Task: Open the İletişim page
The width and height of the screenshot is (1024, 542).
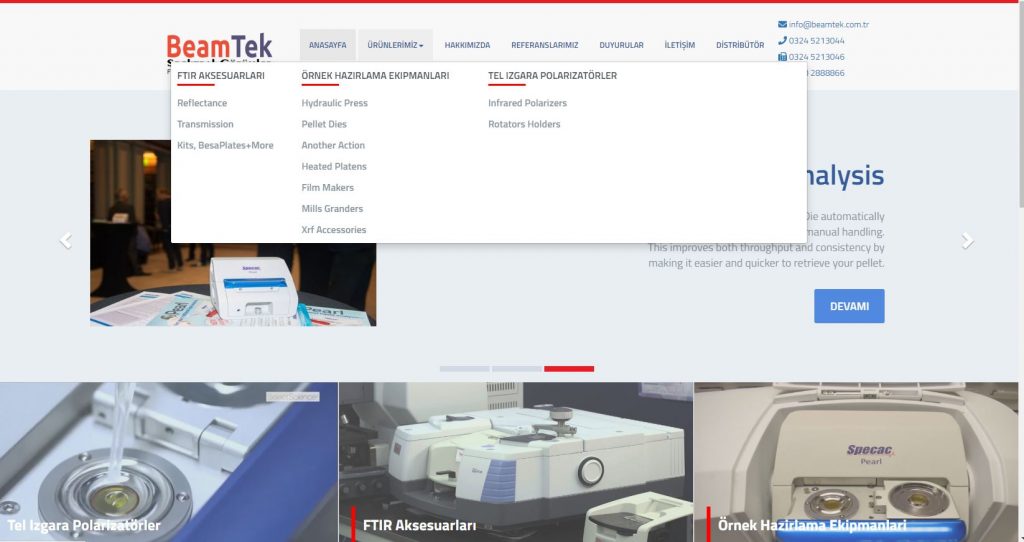Action: coord(679,45)
